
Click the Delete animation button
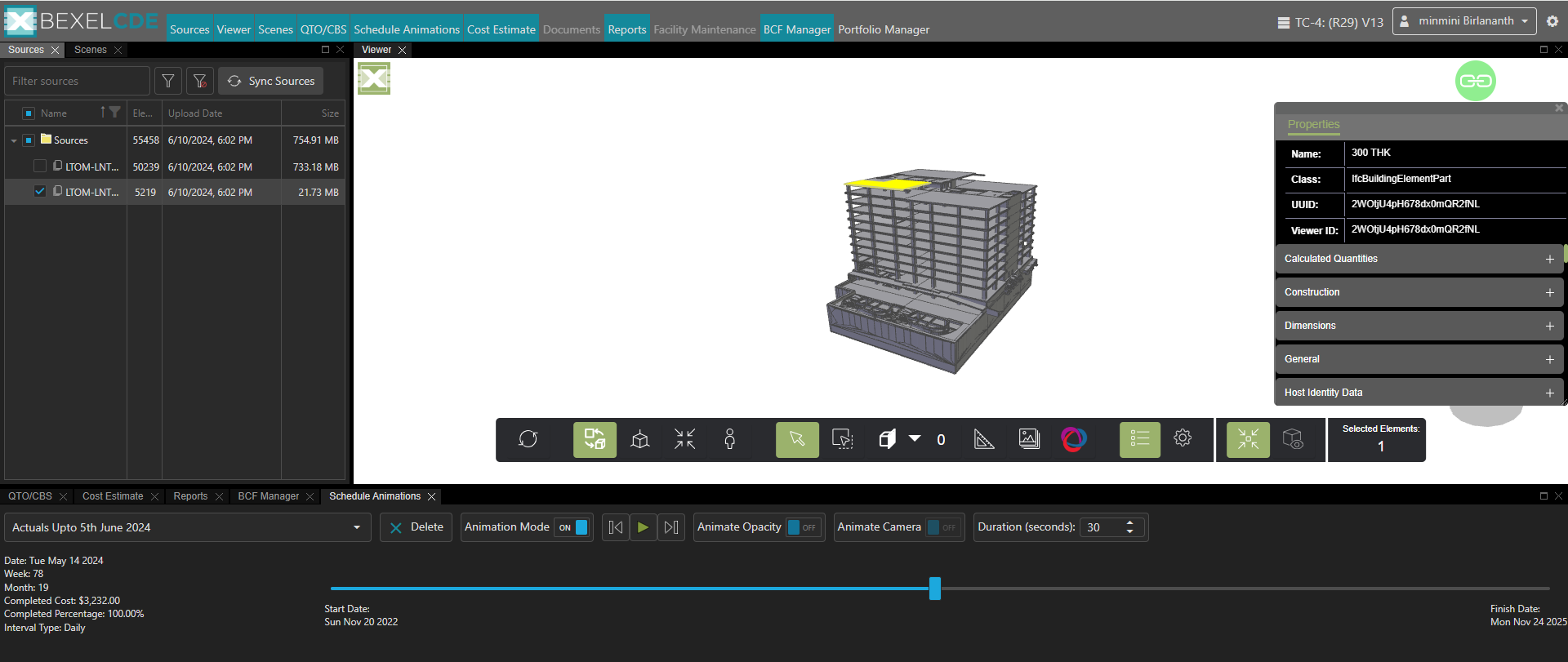[x=416, y=527]
